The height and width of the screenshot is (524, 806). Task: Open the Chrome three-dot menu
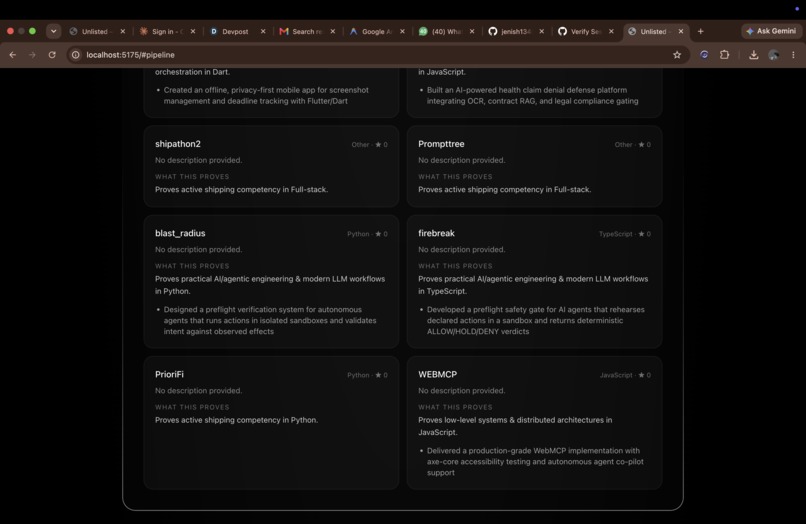(x=793, y=55)
